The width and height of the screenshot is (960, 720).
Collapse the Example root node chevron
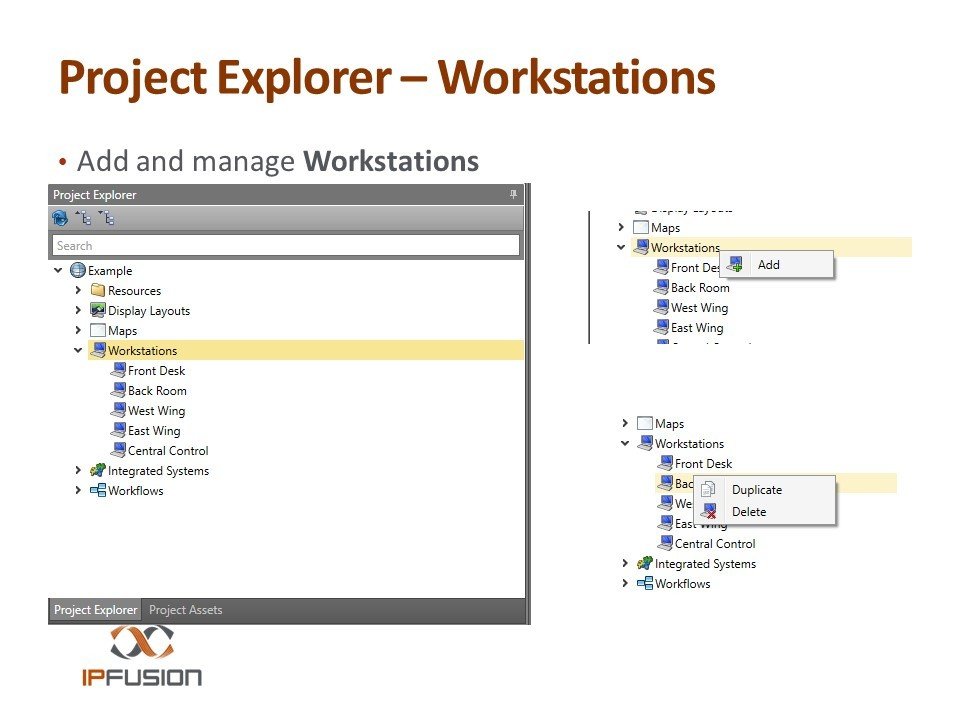58,270
